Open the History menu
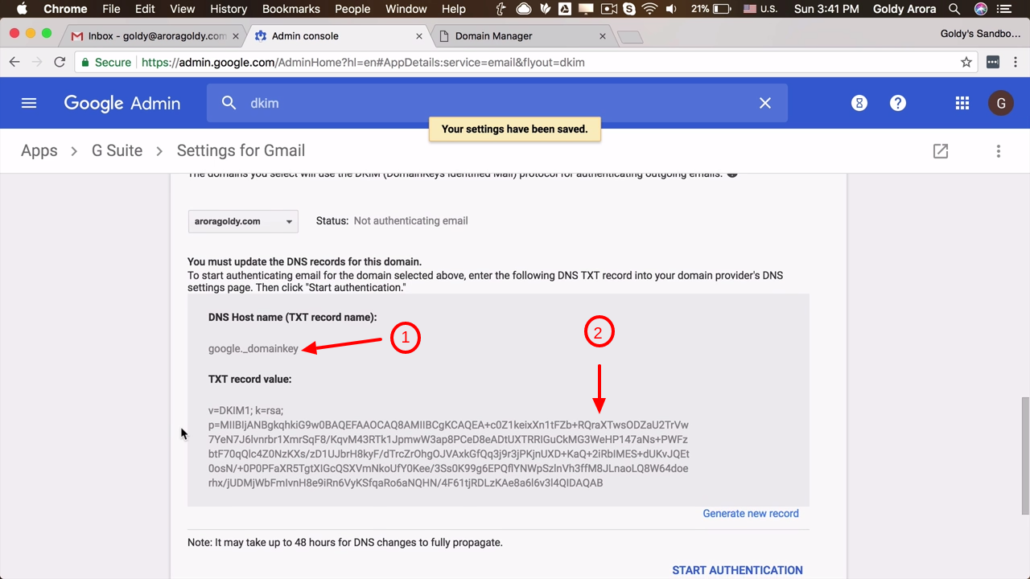The width and height of the screenshot is (1030, 579). point(229,9)
